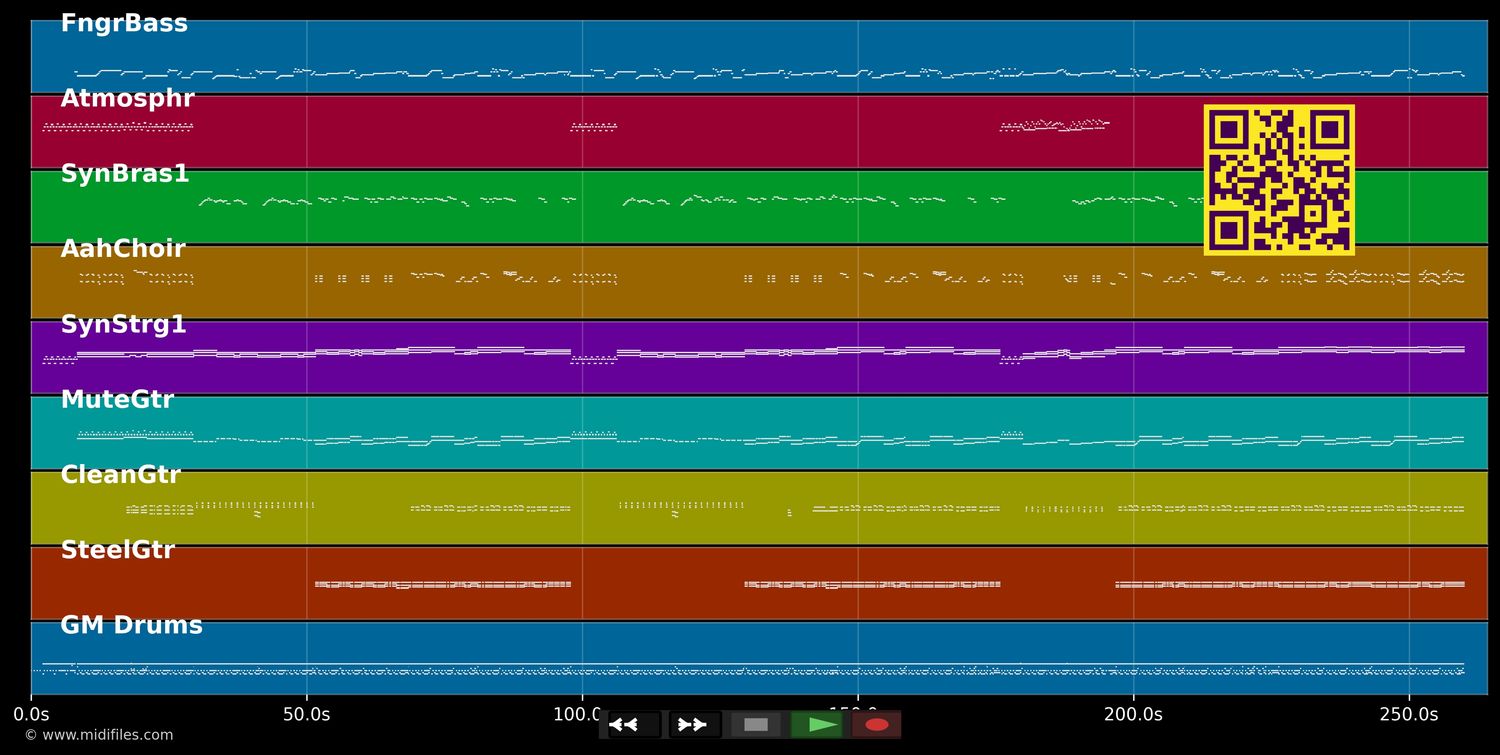Click the rewind button
The height and width of the screenshot is (755, 1500).
click(634, 725)
